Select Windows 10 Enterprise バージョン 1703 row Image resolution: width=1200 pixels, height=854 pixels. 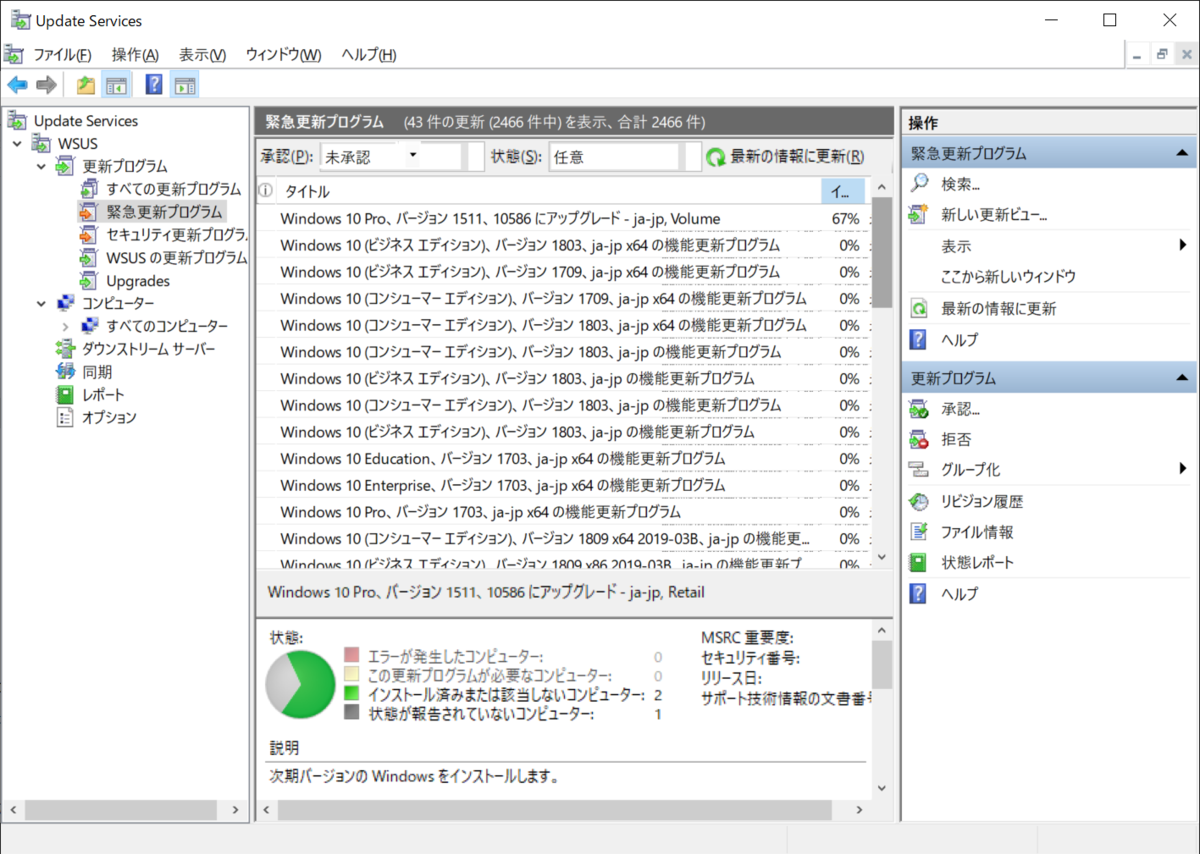coord(564,485)
